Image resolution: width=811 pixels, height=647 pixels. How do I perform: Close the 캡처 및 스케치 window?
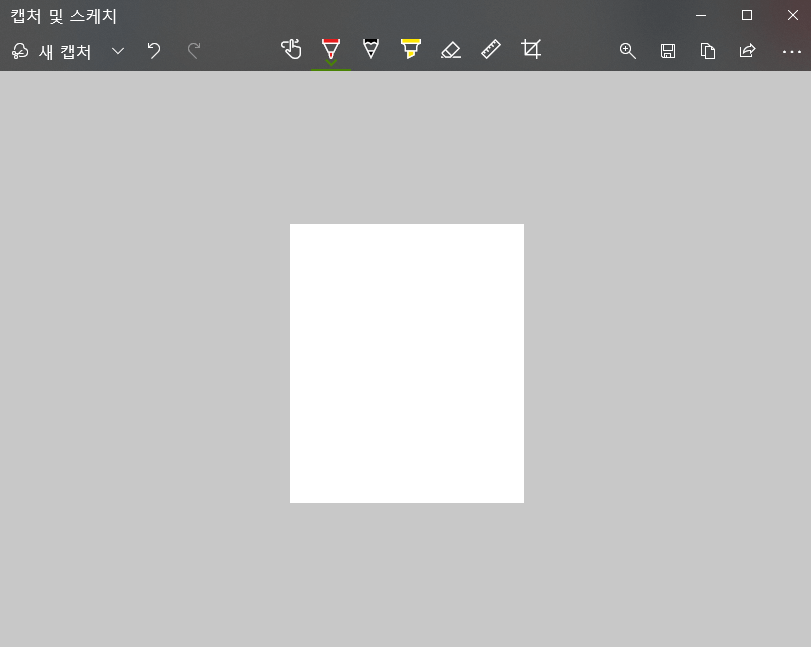tap(793, 16)
